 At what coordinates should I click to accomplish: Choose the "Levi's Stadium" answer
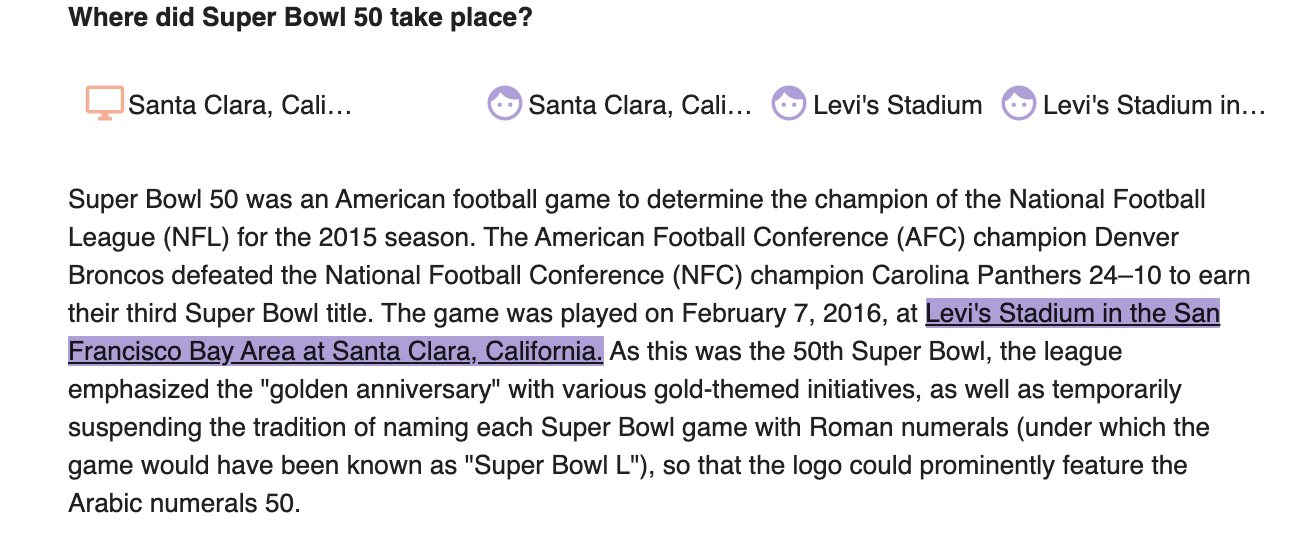pyautogui.click(x=898, y=105)
